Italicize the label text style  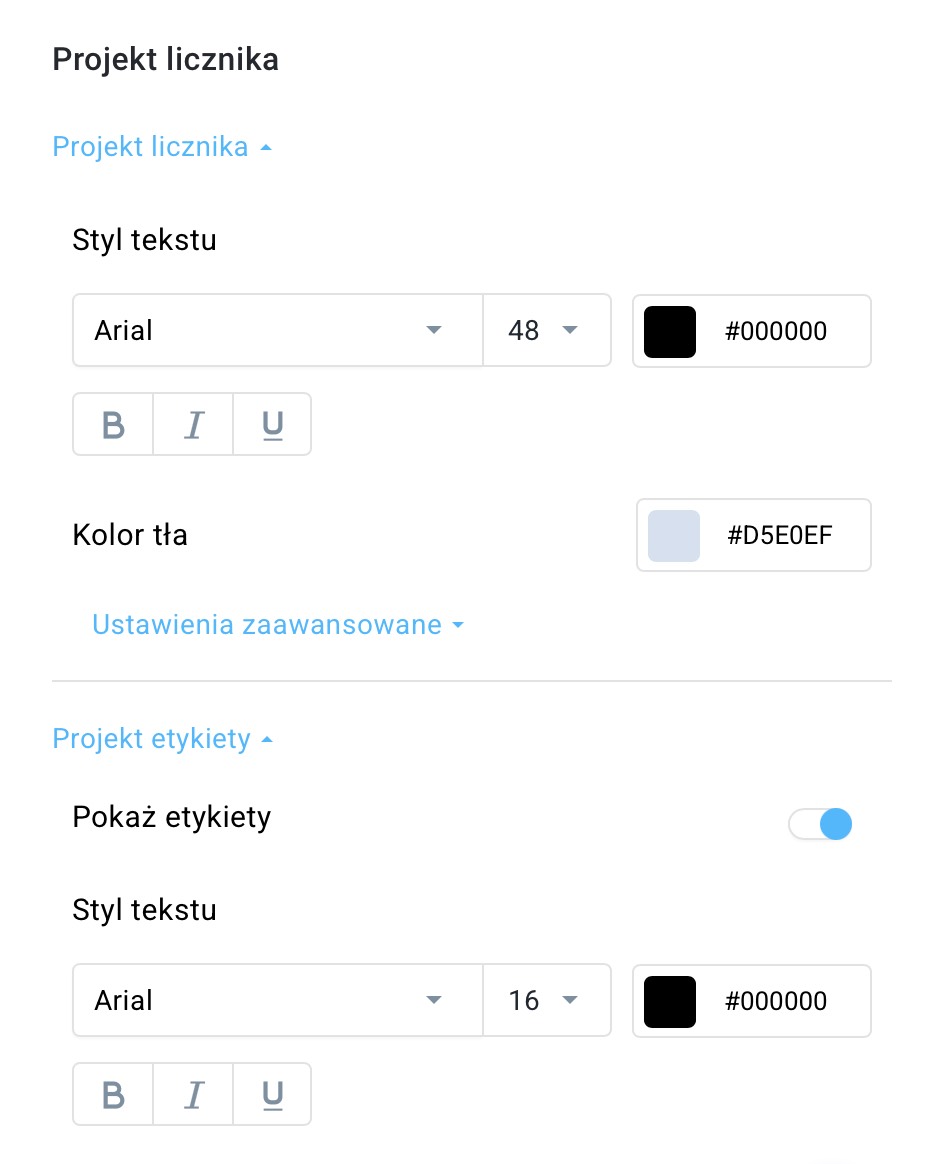pos(192,1094)
